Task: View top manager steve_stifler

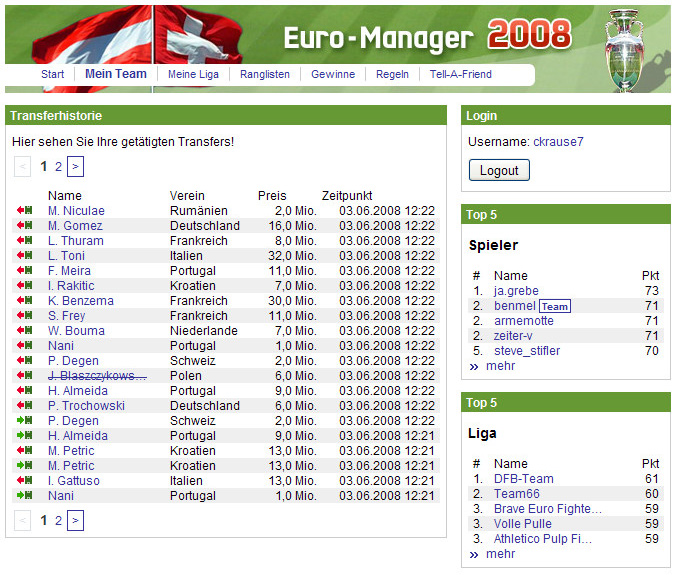Action: tap(527, 351)
